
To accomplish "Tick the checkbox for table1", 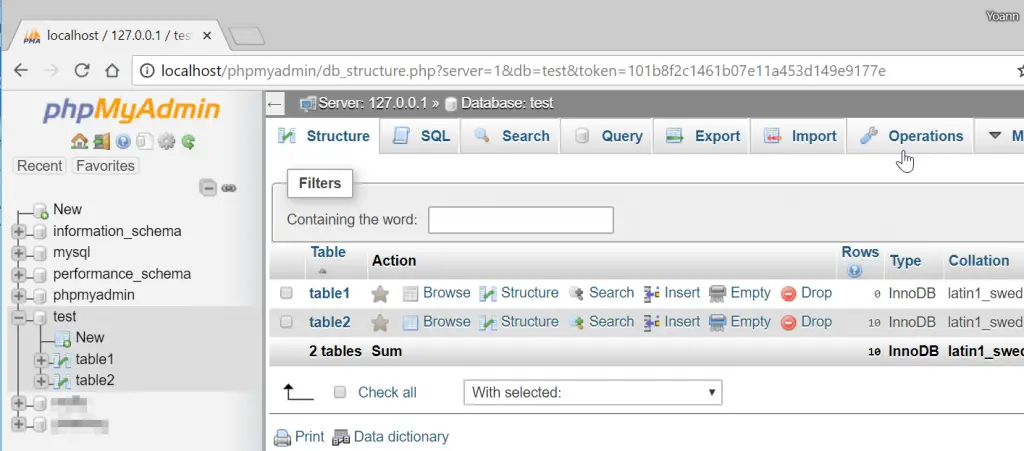I will [x=287, y=294].
